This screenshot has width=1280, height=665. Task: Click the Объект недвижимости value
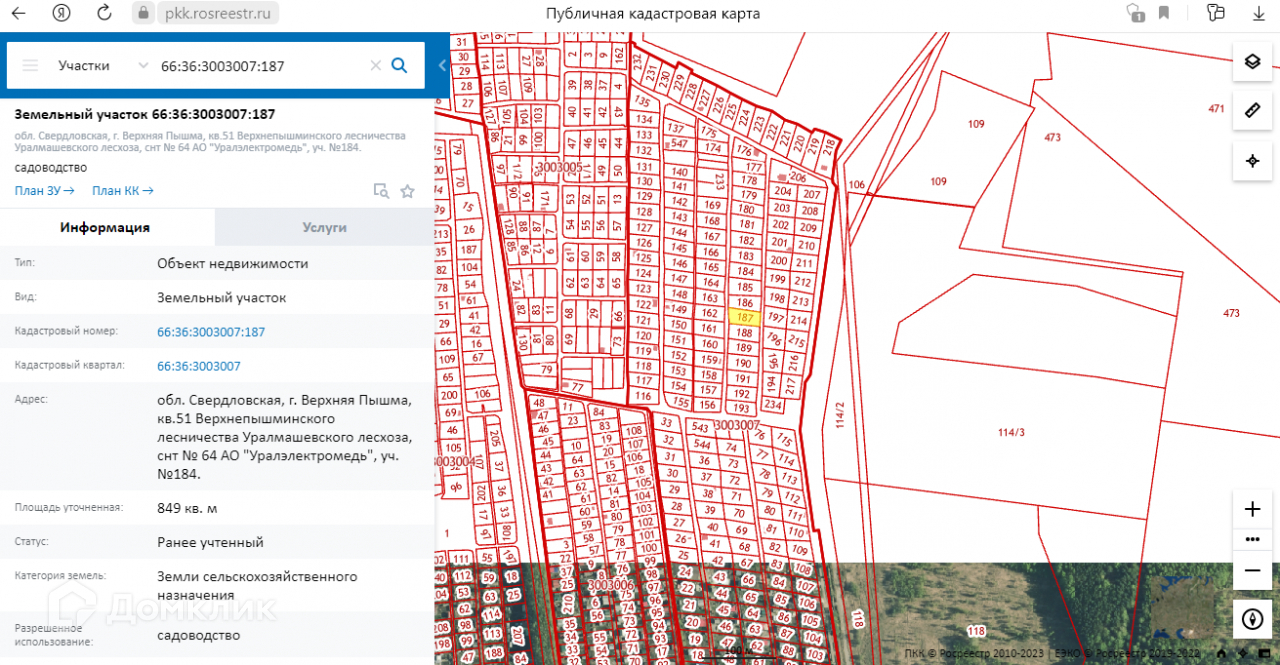[233, 264]
